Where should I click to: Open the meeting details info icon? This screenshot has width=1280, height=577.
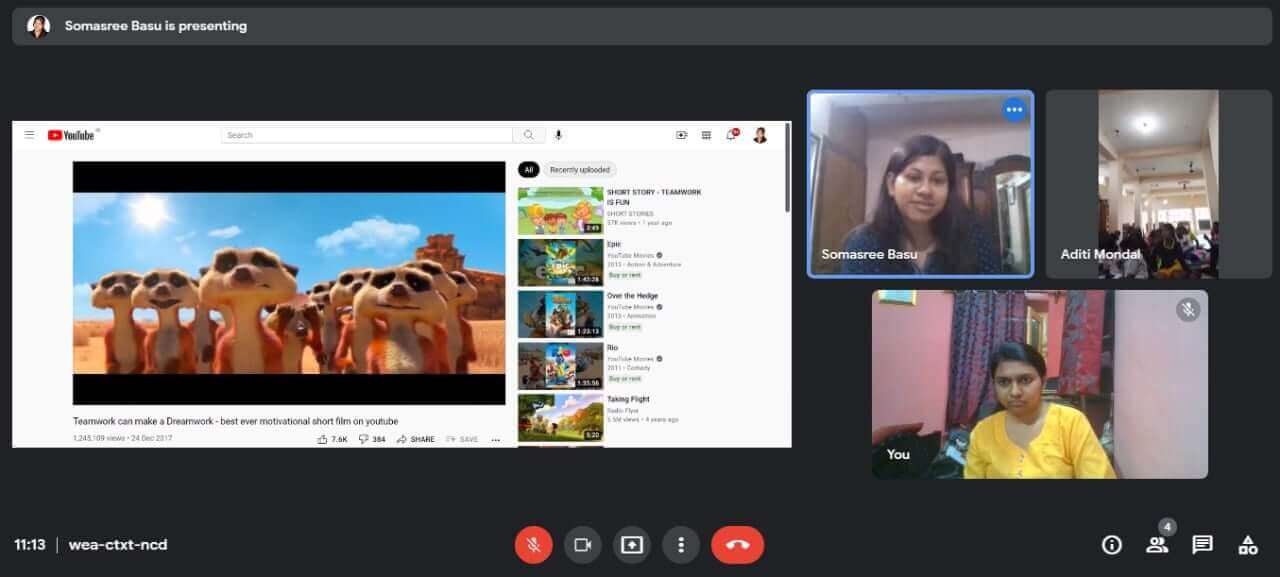pos(1111,545)
